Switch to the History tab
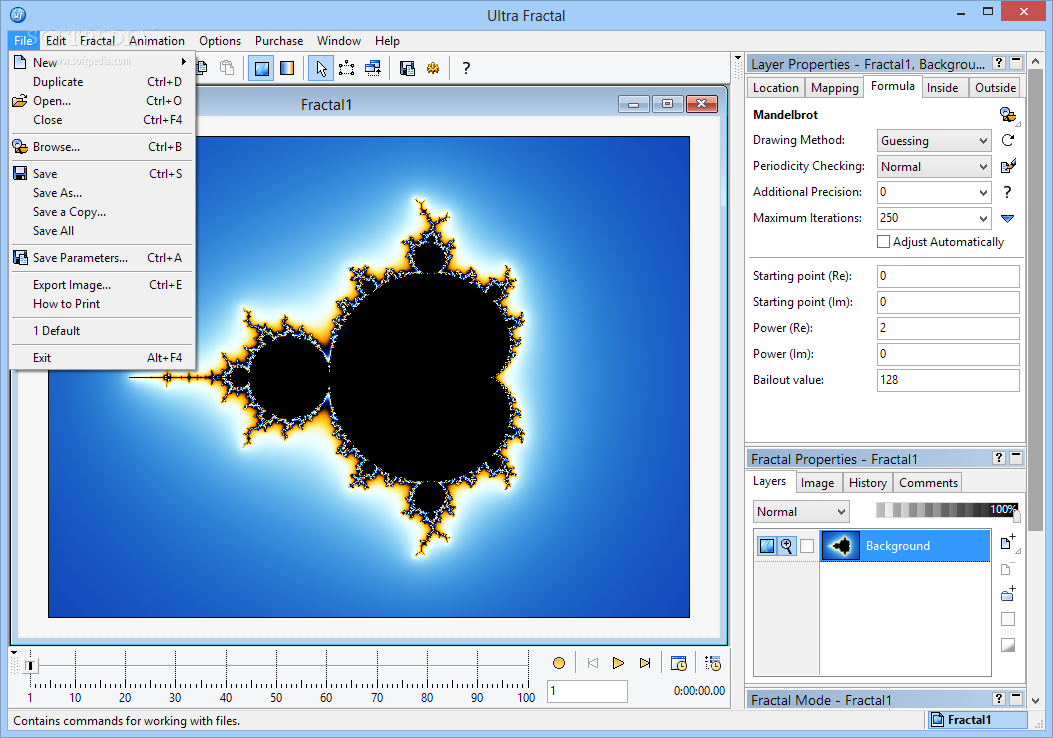Image resolution: width=1053 pixels, height=738 pixels. pos(868,483)
